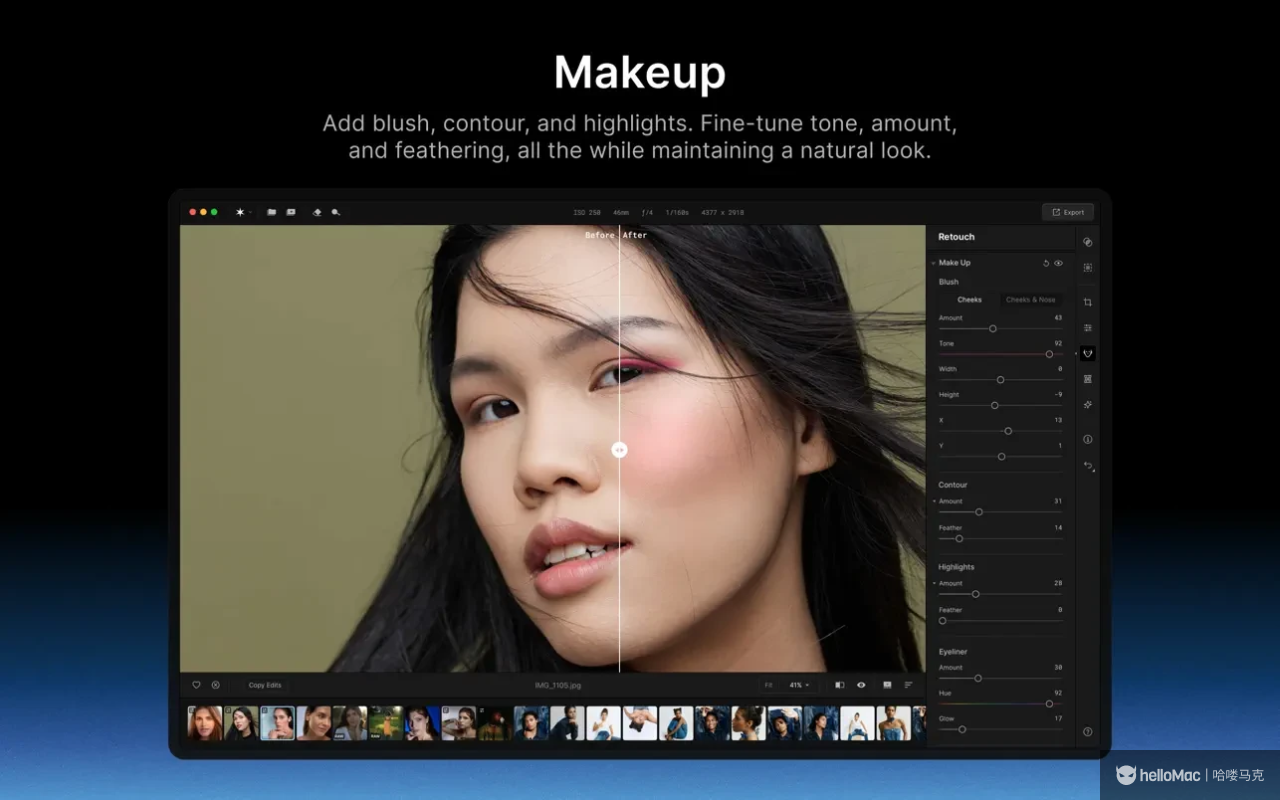
Task: Select the highlighted third filmstrip thumbnail
Action: point(277,723)
